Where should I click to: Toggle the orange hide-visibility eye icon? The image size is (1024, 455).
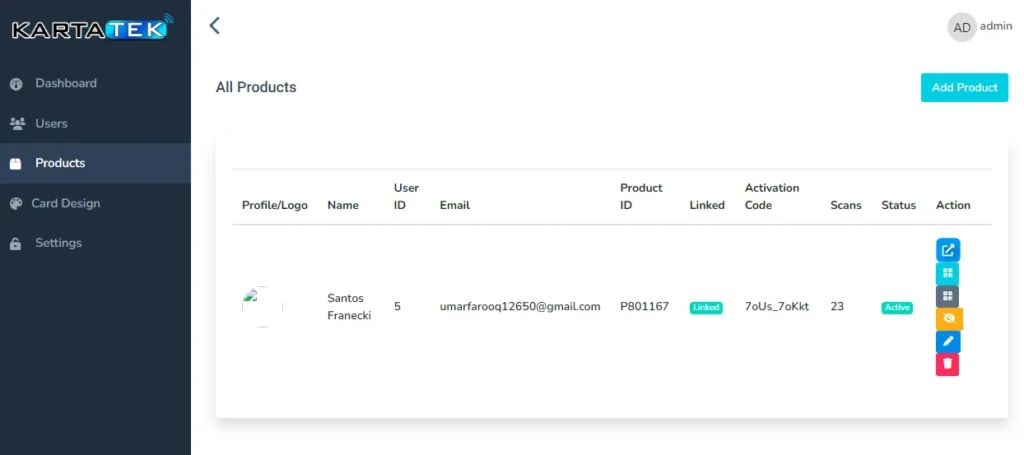[948, 319]
